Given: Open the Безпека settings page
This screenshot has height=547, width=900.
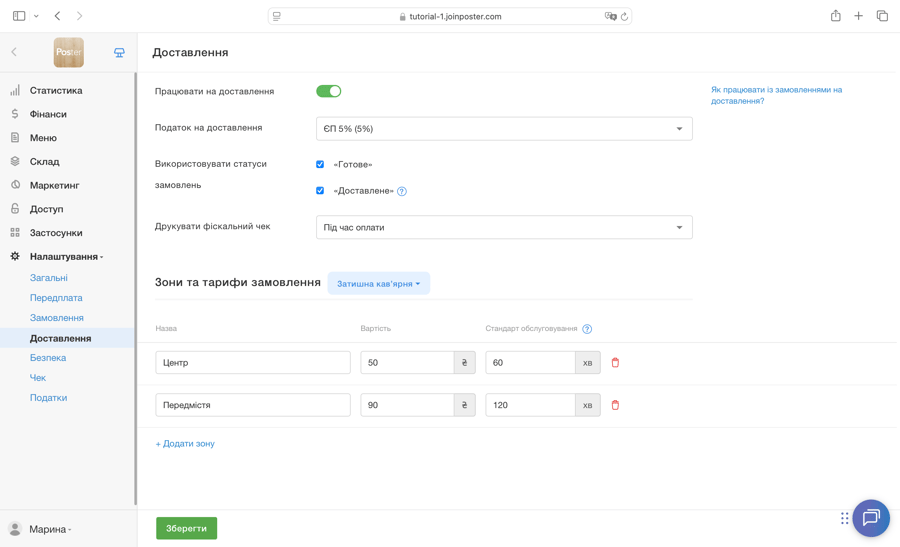Looking at the screenshot, I should point(48,358).
